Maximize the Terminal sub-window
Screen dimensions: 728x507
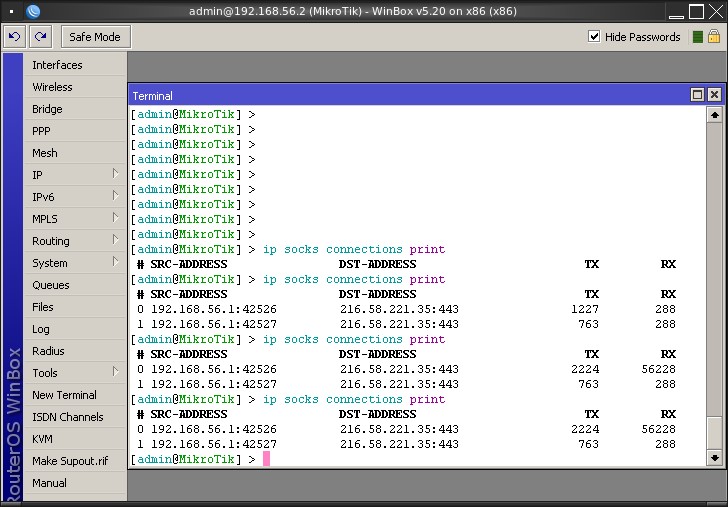point(697,95)
